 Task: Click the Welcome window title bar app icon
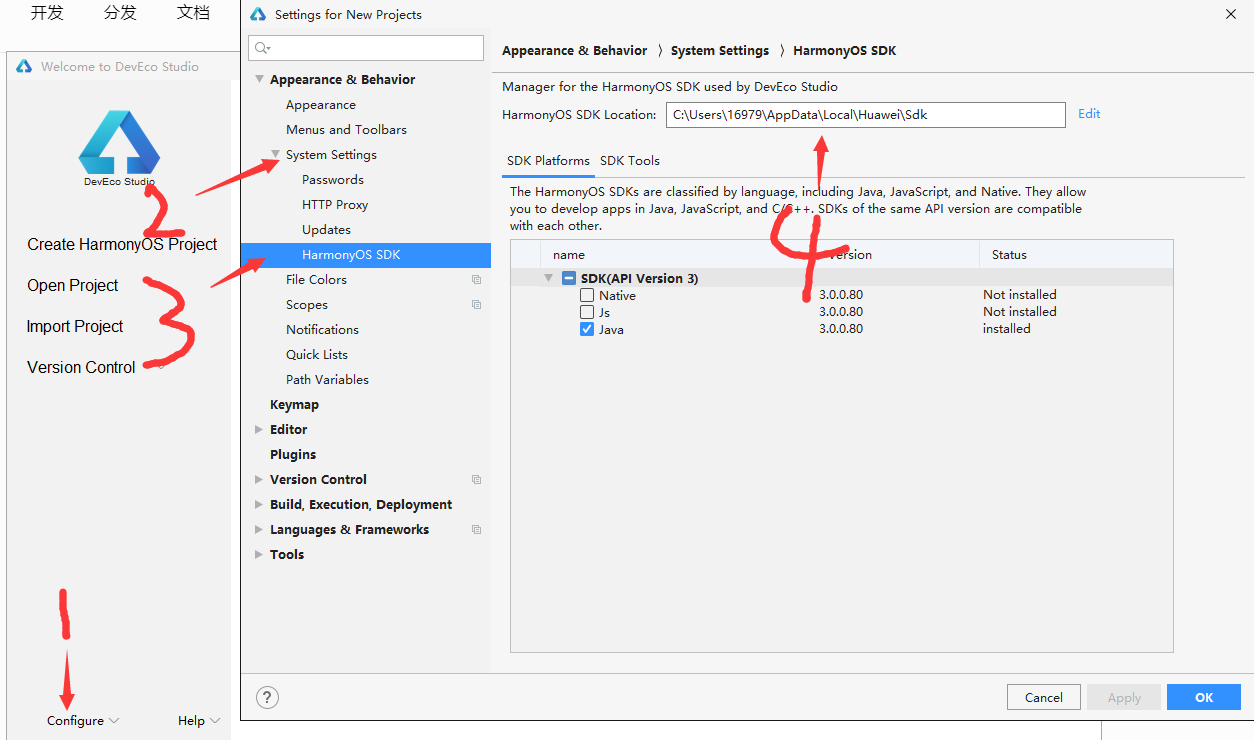[24, 67]
